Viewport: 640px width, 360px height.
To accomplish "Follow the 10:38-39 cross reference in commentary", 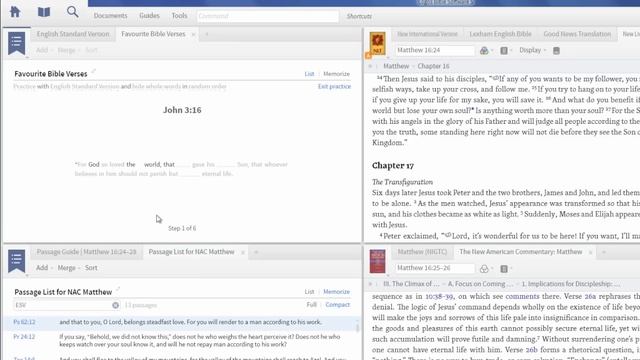I will tap(439, 297).
